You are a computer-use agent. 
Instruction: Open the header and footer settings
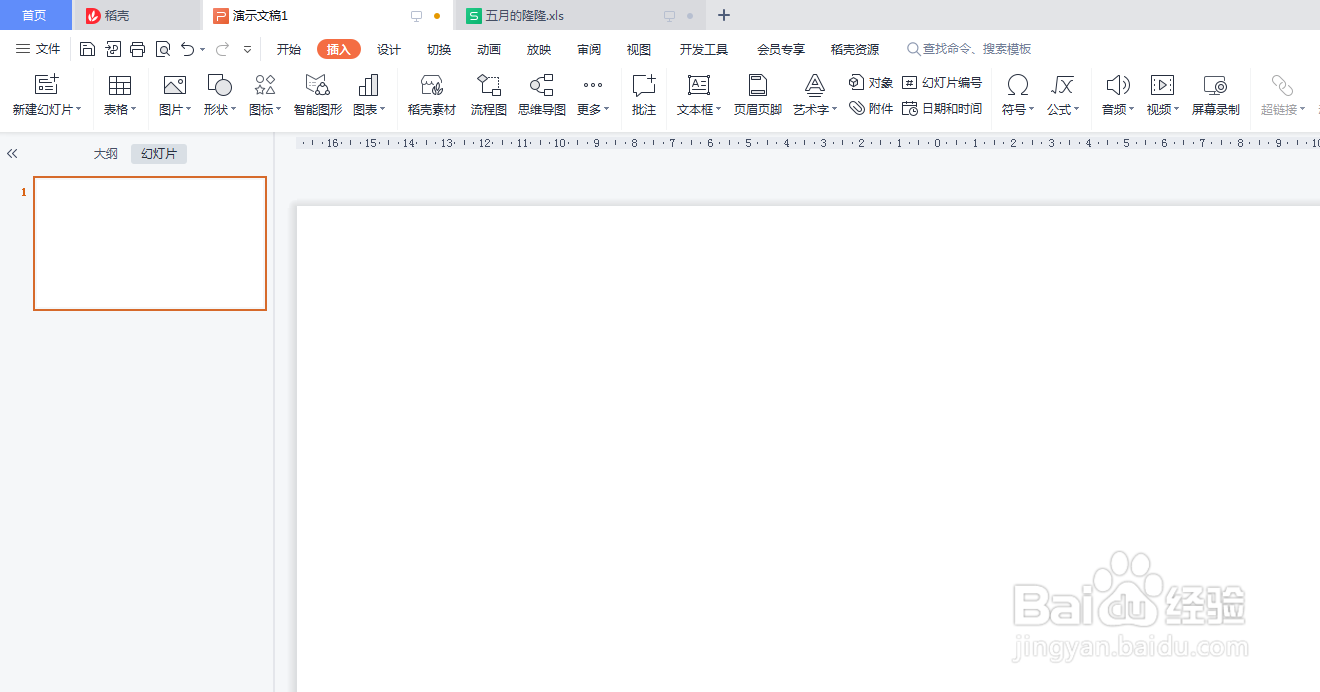coord(757,95)
